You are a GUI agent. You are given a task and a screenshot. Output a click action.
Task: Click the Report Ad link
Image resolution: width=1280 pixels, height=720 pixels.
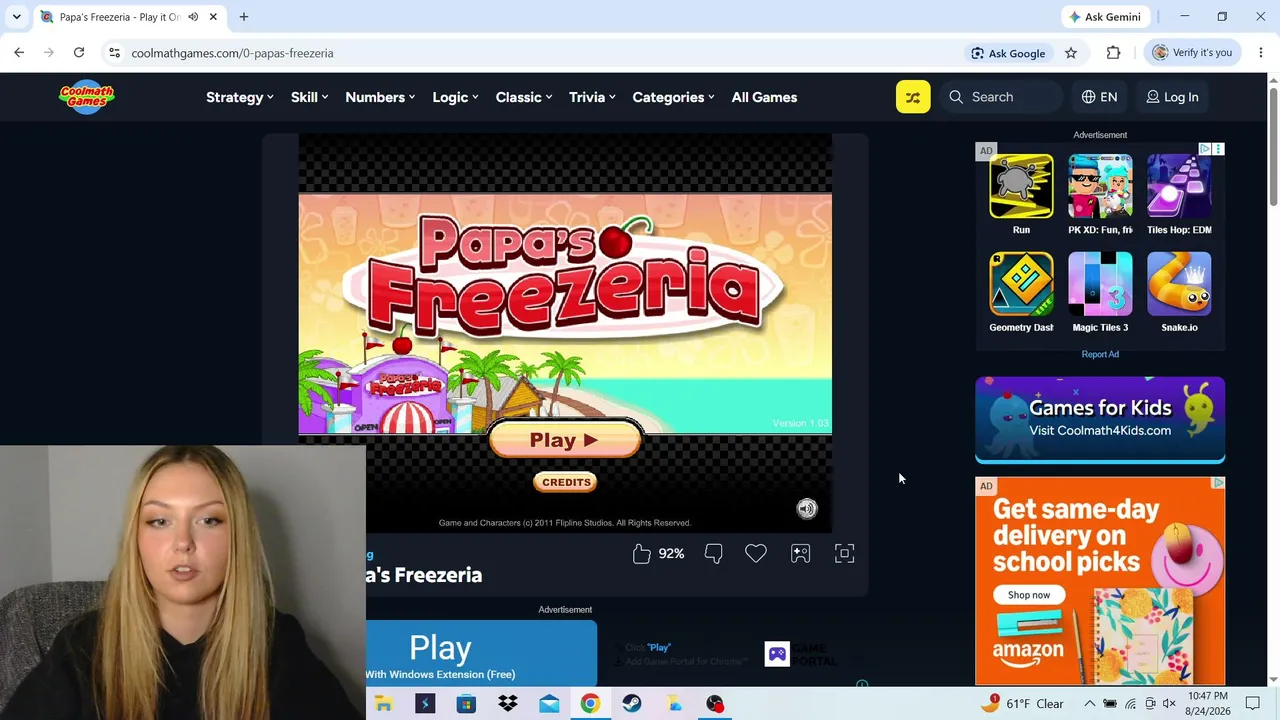point(1100,354)
